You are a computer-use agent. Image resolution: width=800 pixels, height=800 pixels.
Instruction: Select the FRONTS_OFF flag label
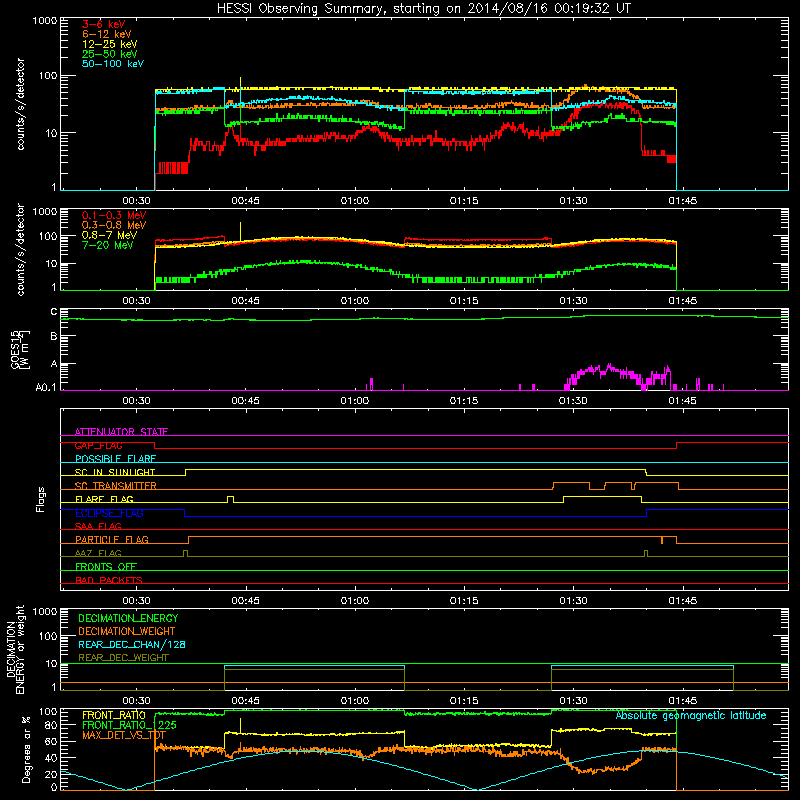(x=106, y=566)
